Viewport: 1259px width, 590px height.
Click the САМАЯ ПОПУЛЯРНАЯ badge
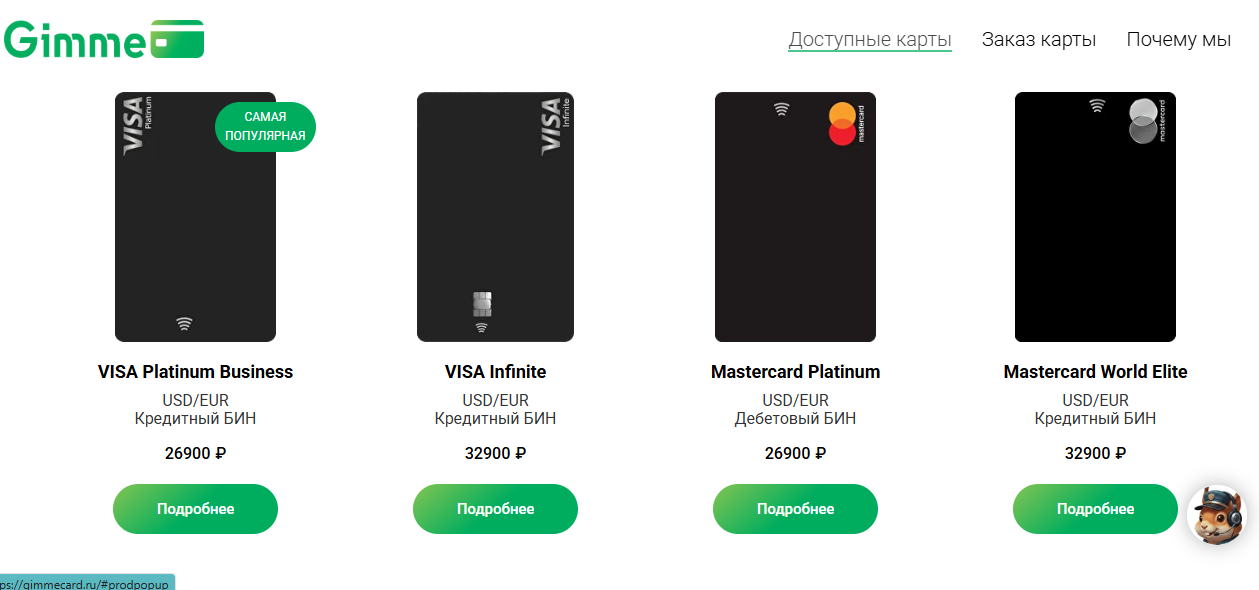tap(265, 126)
